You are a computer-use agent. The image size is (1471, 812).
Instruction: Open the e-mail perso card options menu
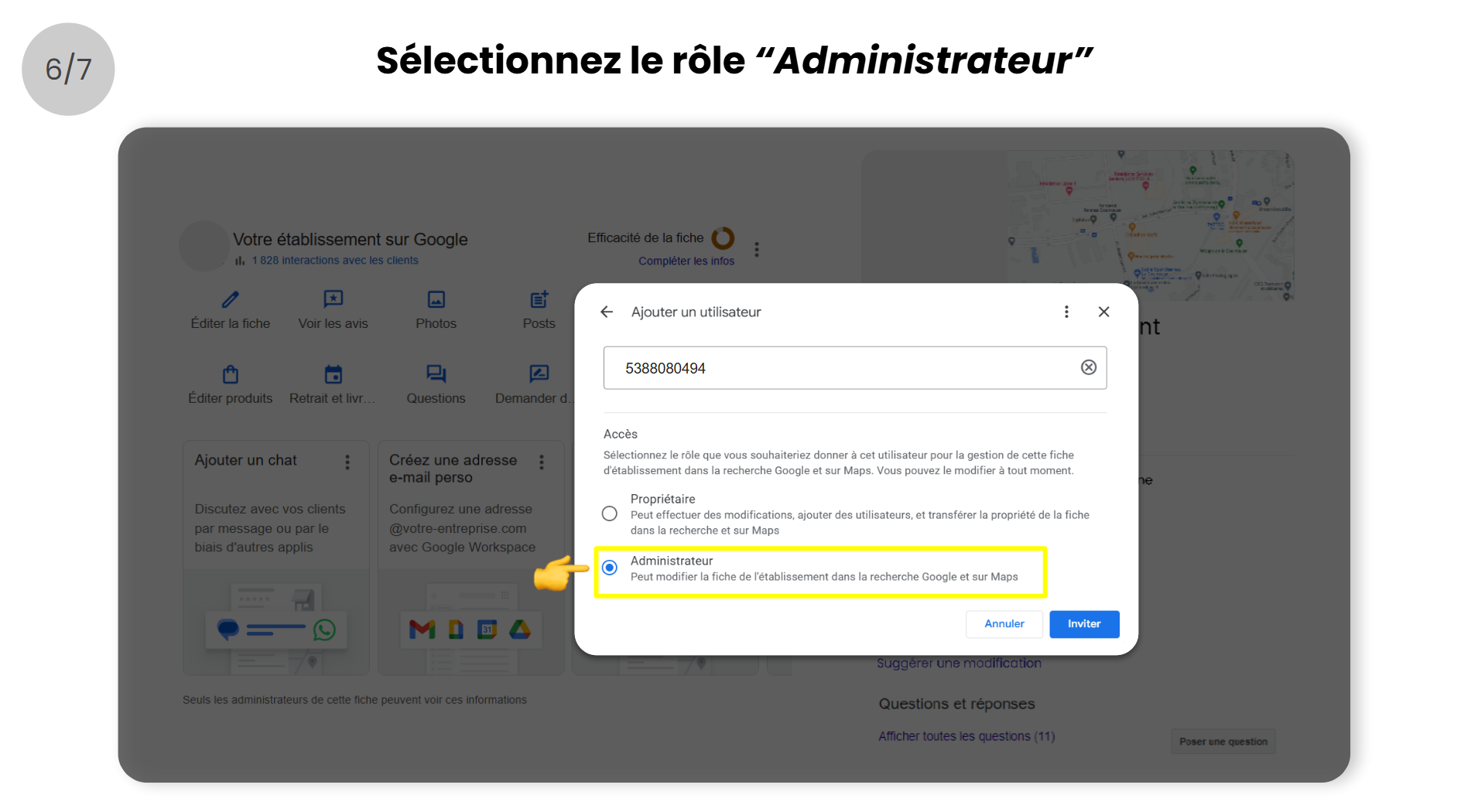542,462
